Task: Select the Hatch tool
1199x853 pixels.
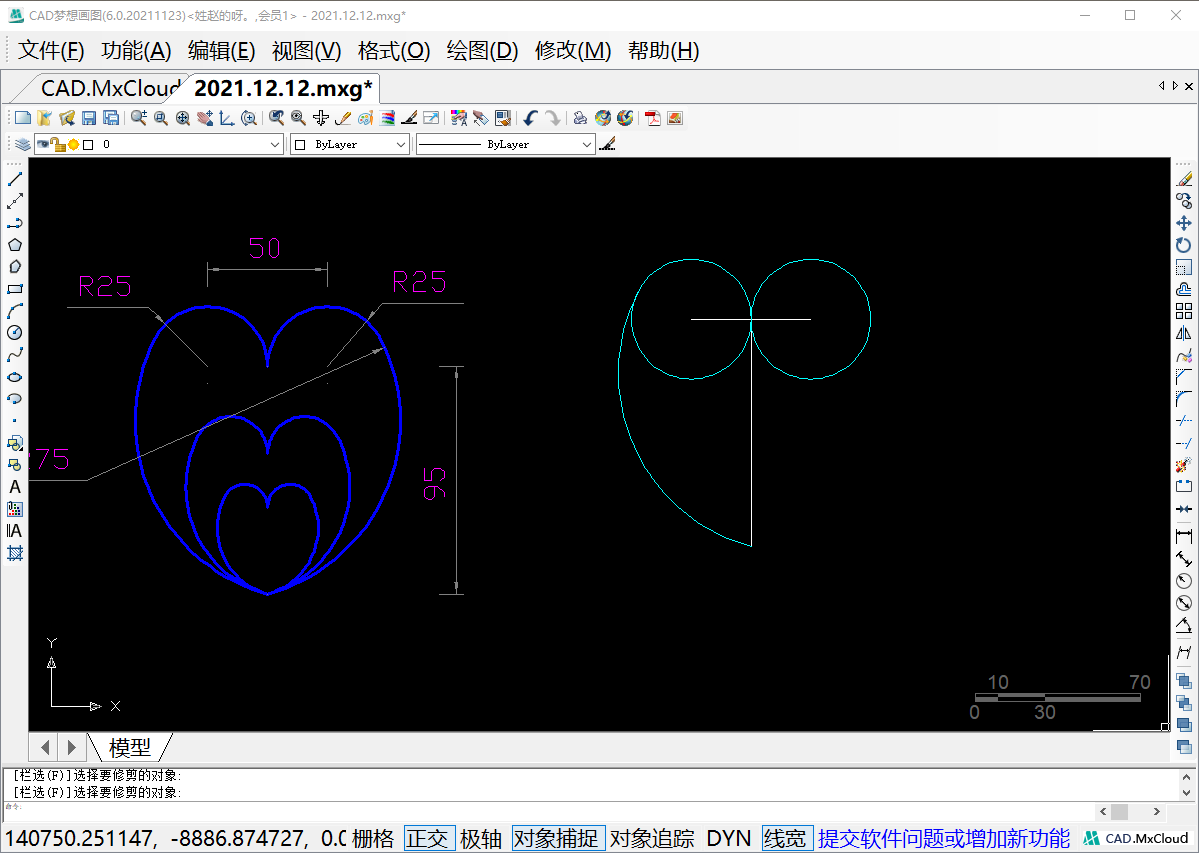Action: coord(15,553)
